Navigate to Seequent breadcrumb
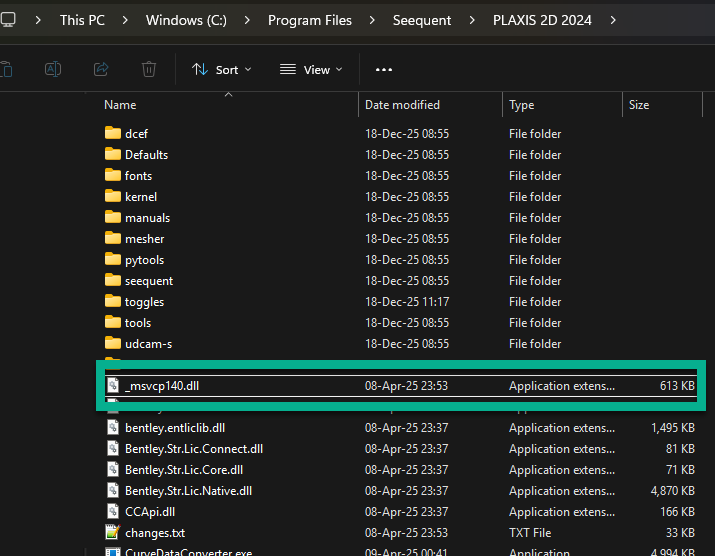715x556 pixels. 422,20
